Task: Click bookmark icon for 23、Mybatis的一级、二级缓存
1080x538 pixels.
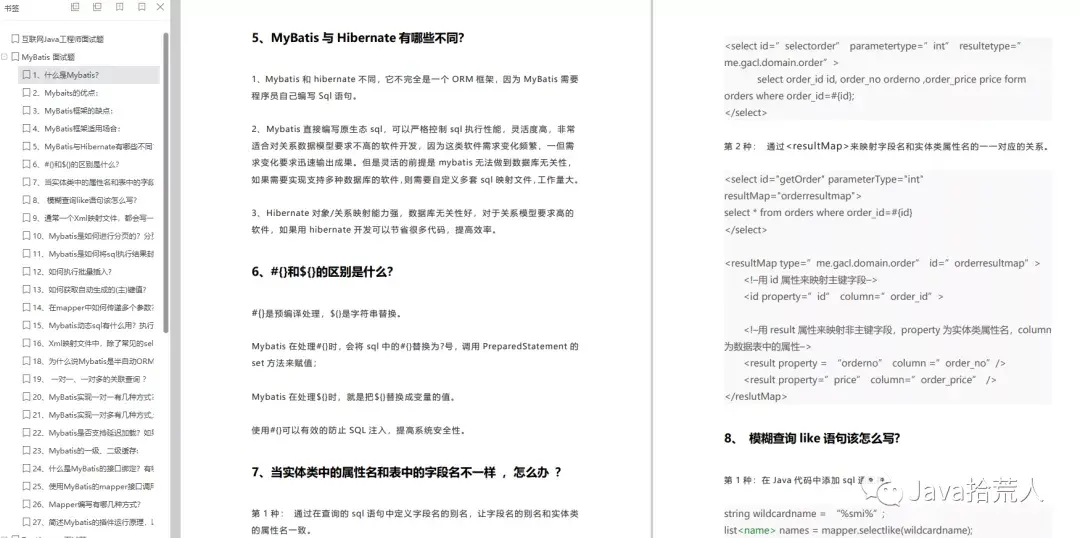Action: click(x=26, y=451)
